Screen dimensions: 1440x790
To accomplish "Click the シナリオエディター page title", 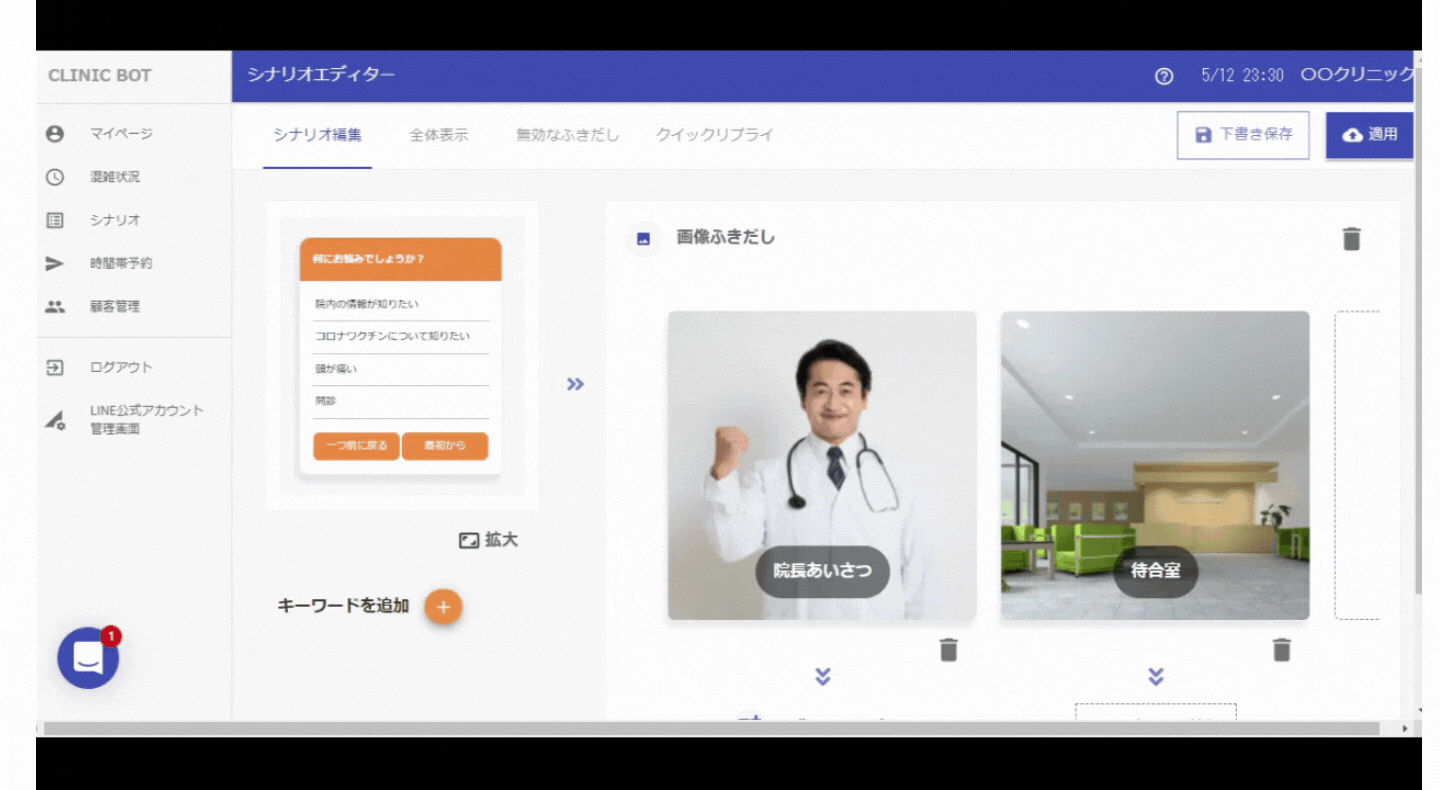I will point(321,76).
